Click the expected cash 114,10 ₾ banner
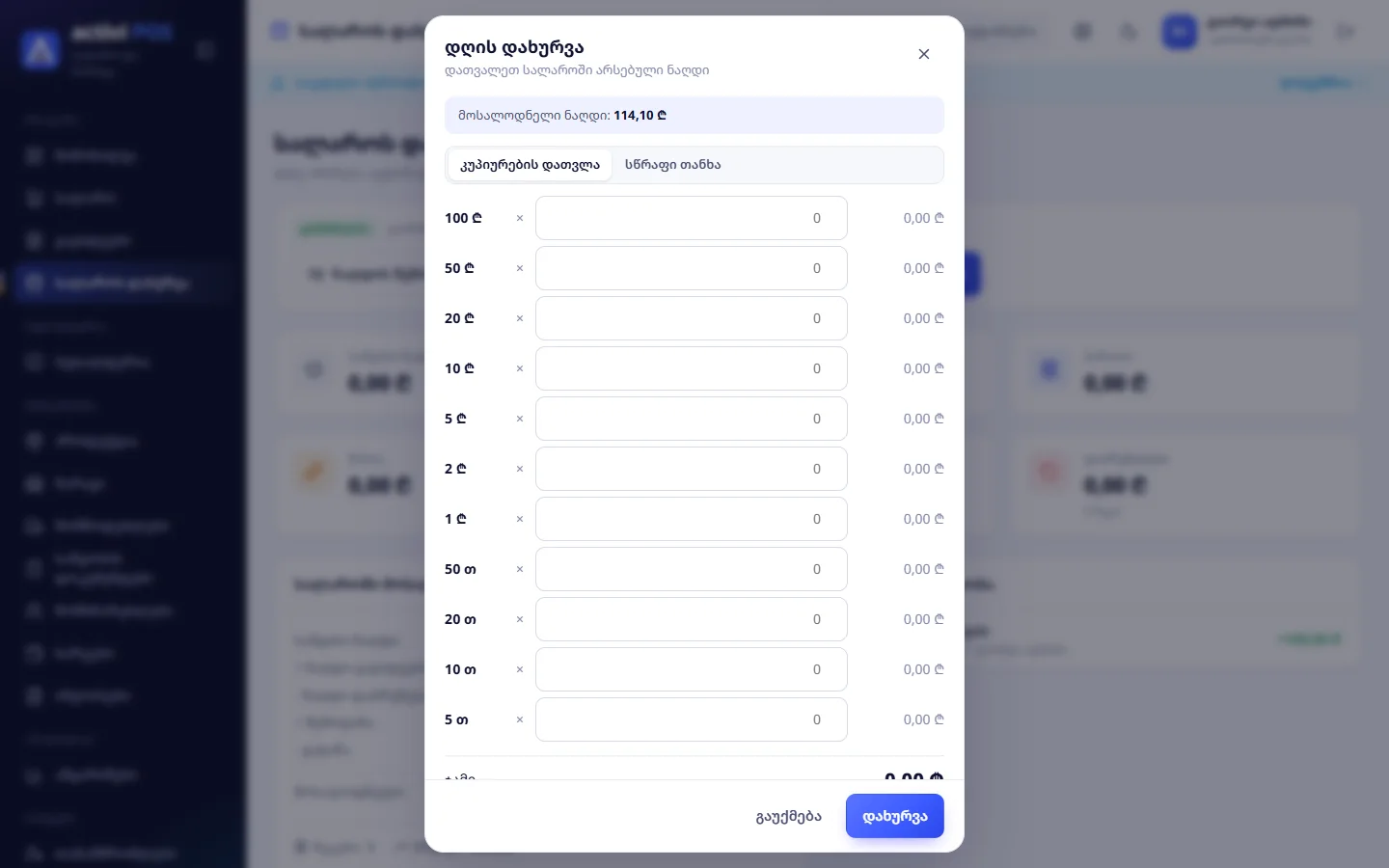The image size is (1389, 868). [694, 116]
